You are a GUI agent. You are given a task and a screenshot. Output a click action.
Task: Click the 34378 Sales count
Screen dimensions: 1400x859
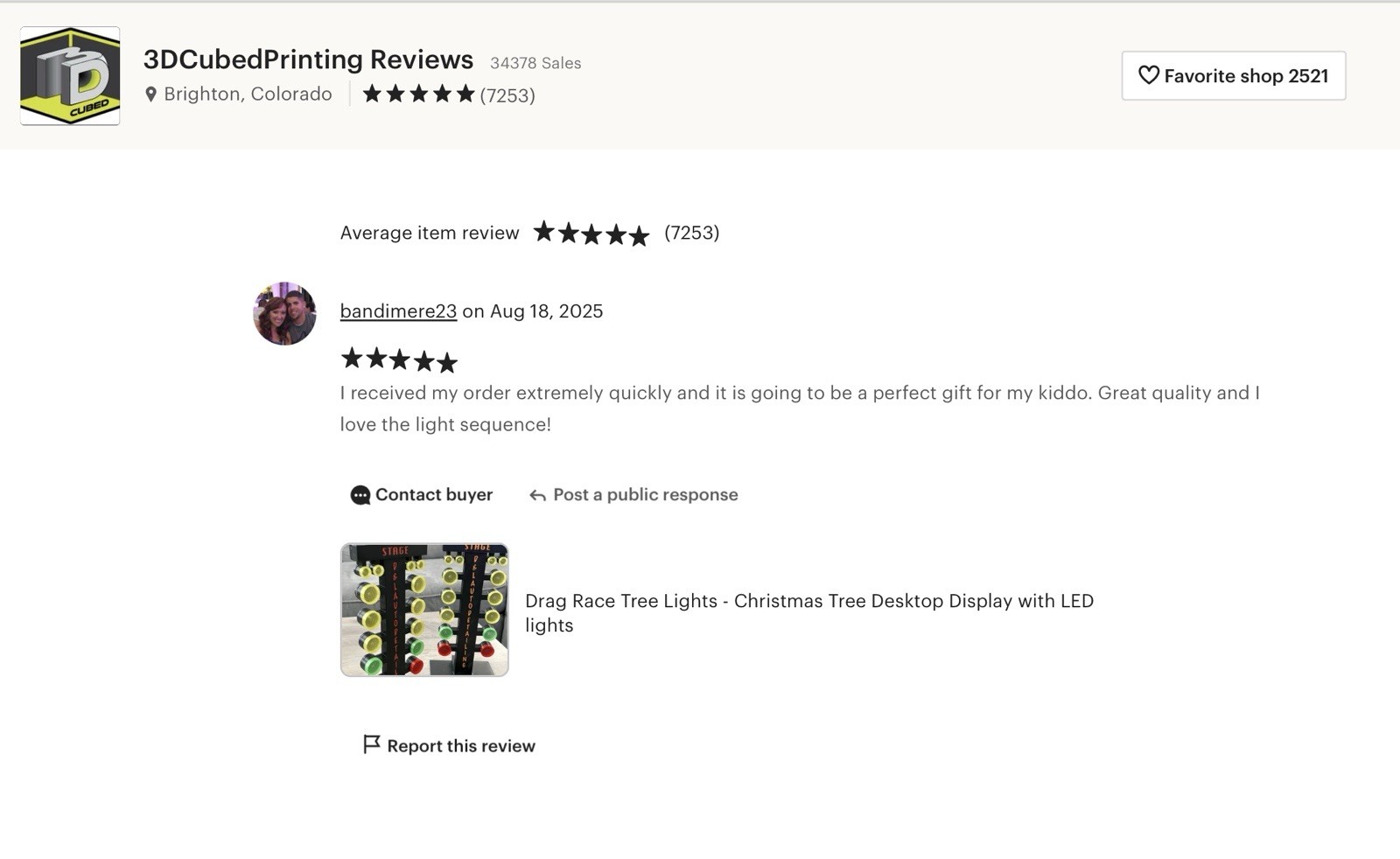pyautogui.click(x=535, y=63)
